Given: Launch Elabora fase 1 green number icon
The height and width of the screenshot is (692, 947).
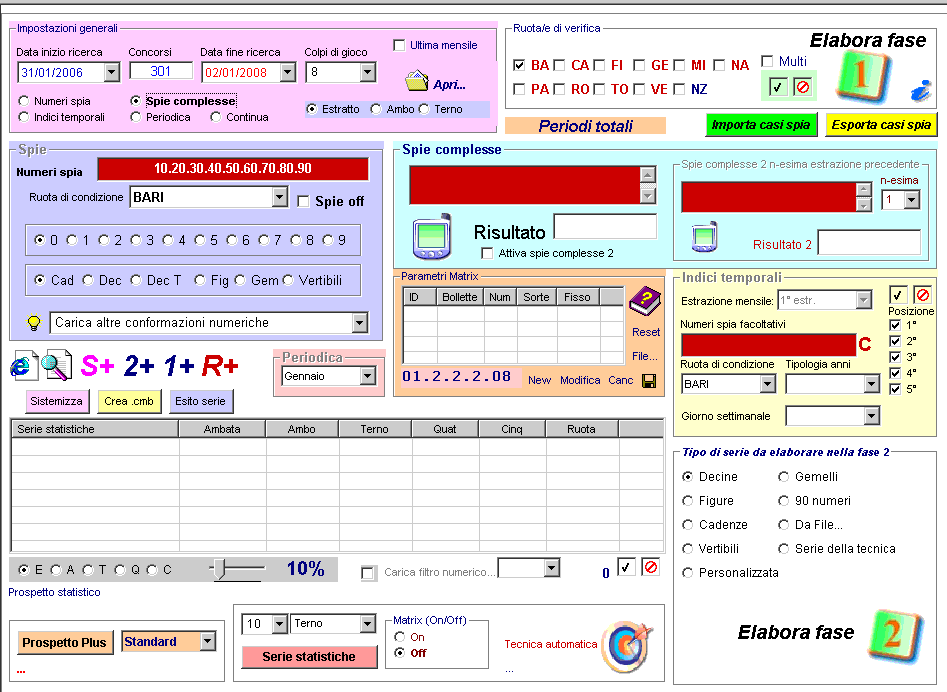Looking at the screenshot, I should 864,77.
